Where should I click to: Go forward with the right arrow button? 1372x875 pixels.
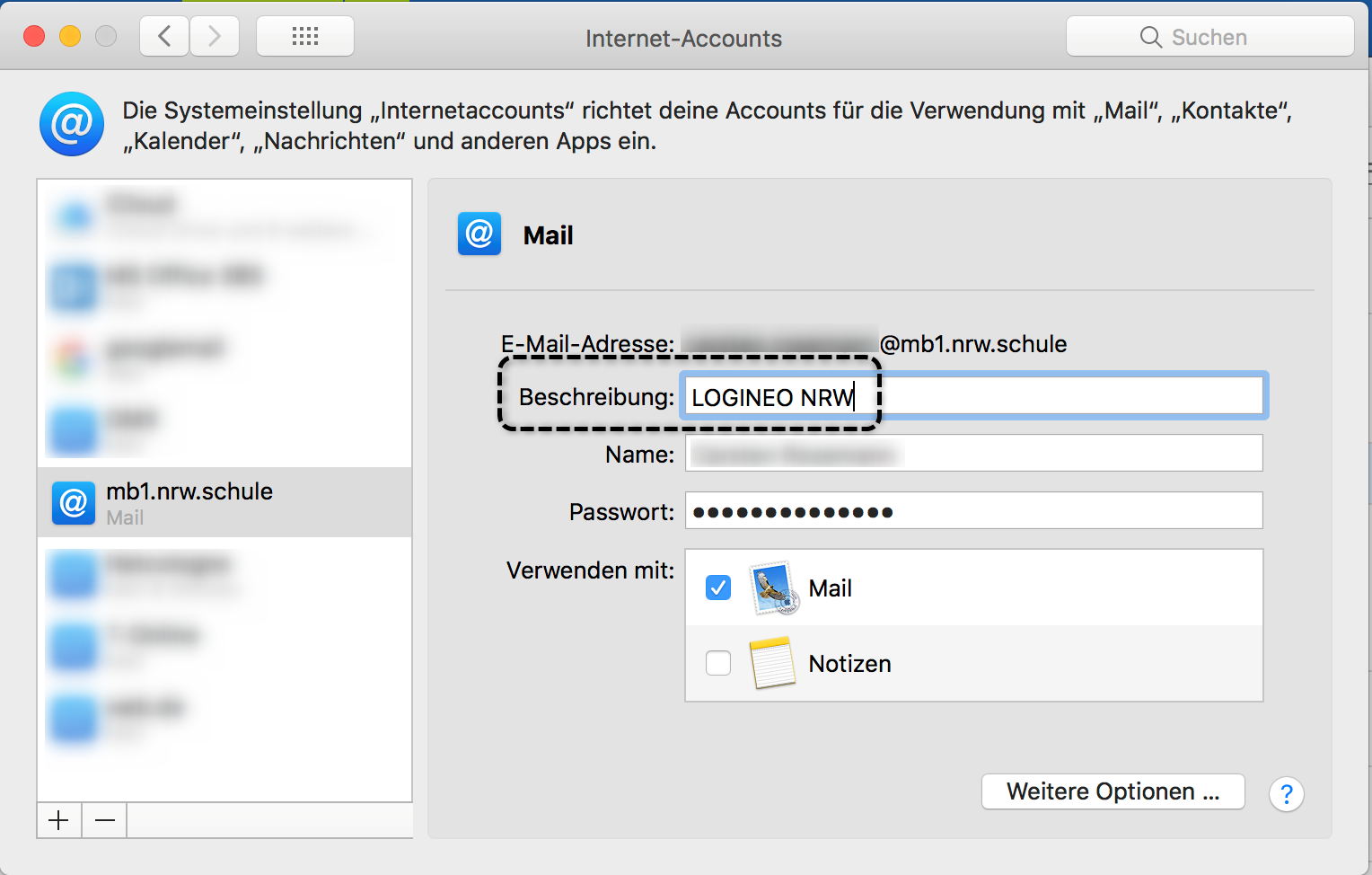pos(215,37)
